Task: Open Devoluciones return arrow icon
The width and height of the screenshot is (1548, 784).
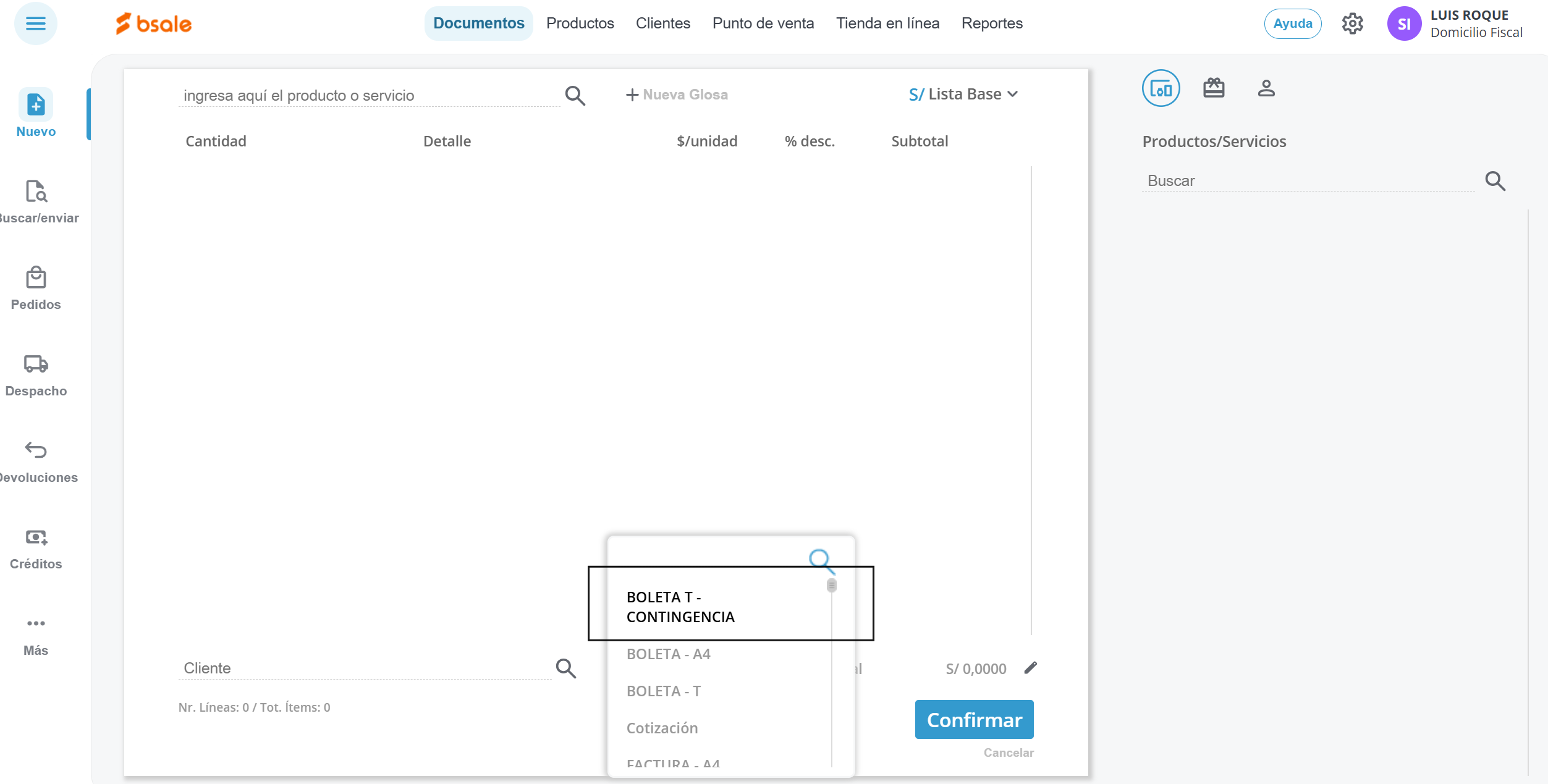Action: pos(36,450)
